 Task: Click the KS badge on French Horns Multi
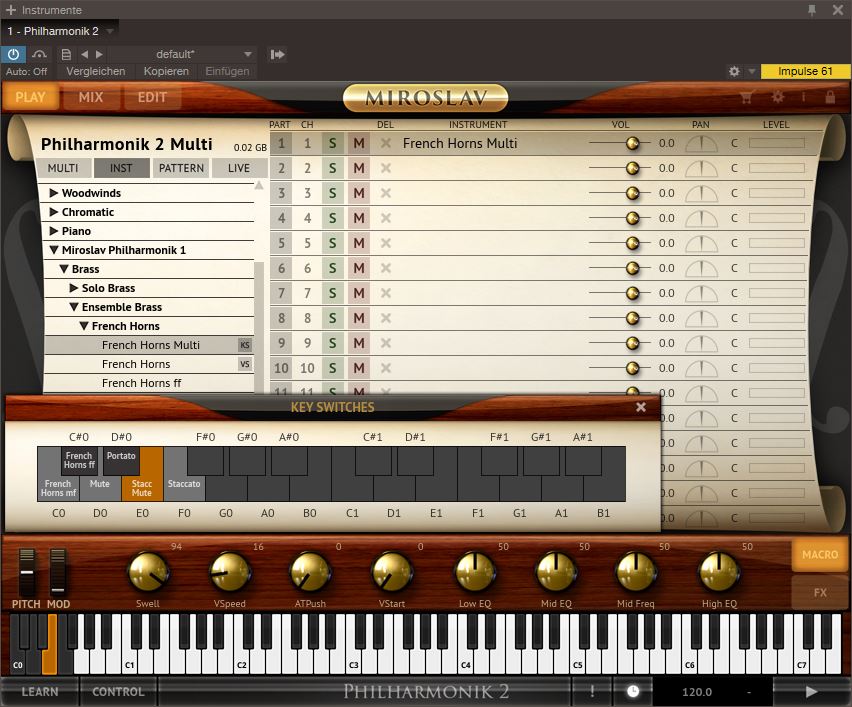[245, 345]
